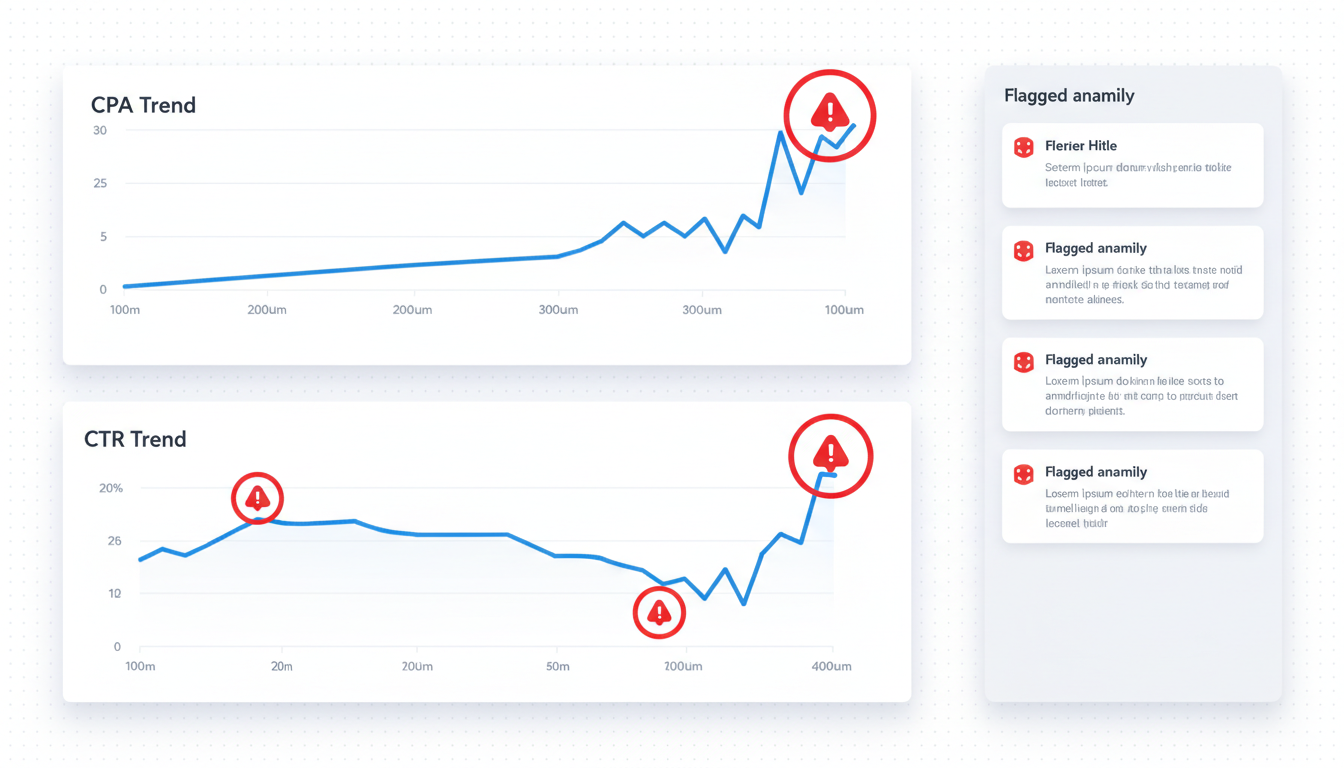Select the alert marker on the early CTR peak
The image size is (1344, 768).
[x=258, y=498]
